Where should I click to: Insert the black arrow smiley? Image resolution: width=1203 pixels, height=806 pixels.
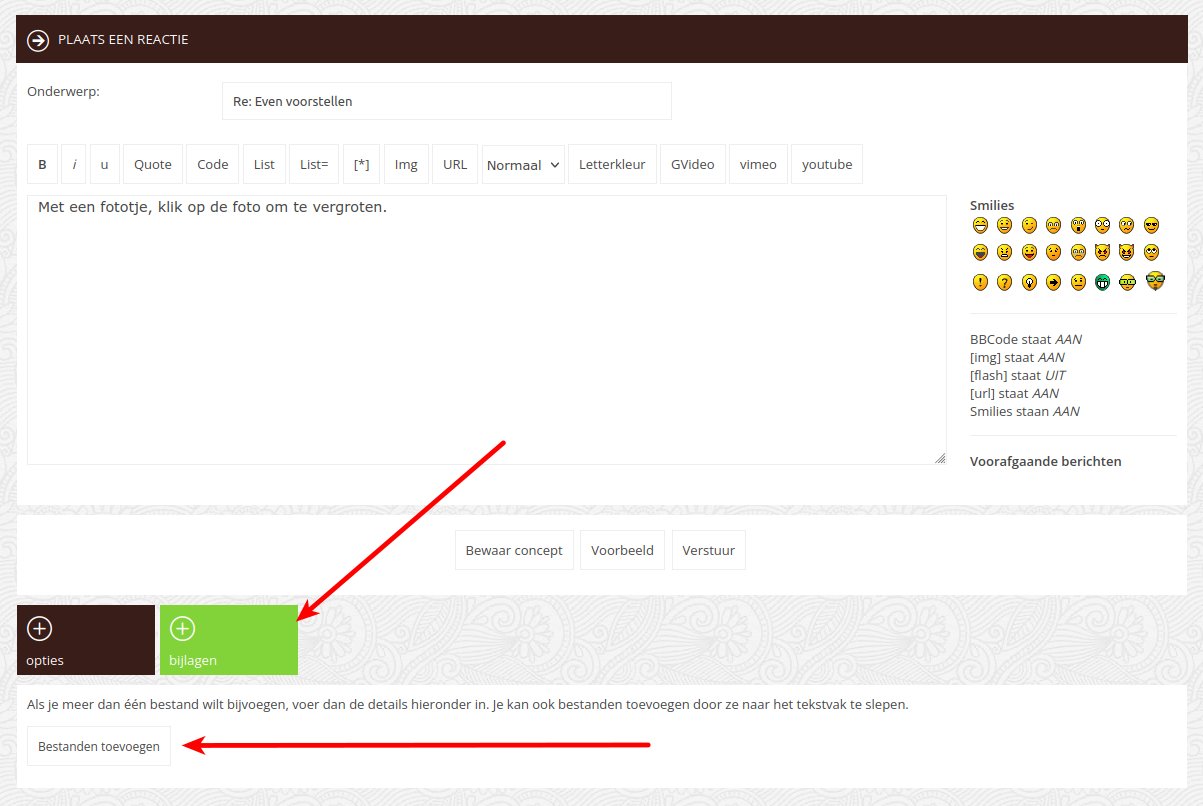point(1053,282)
